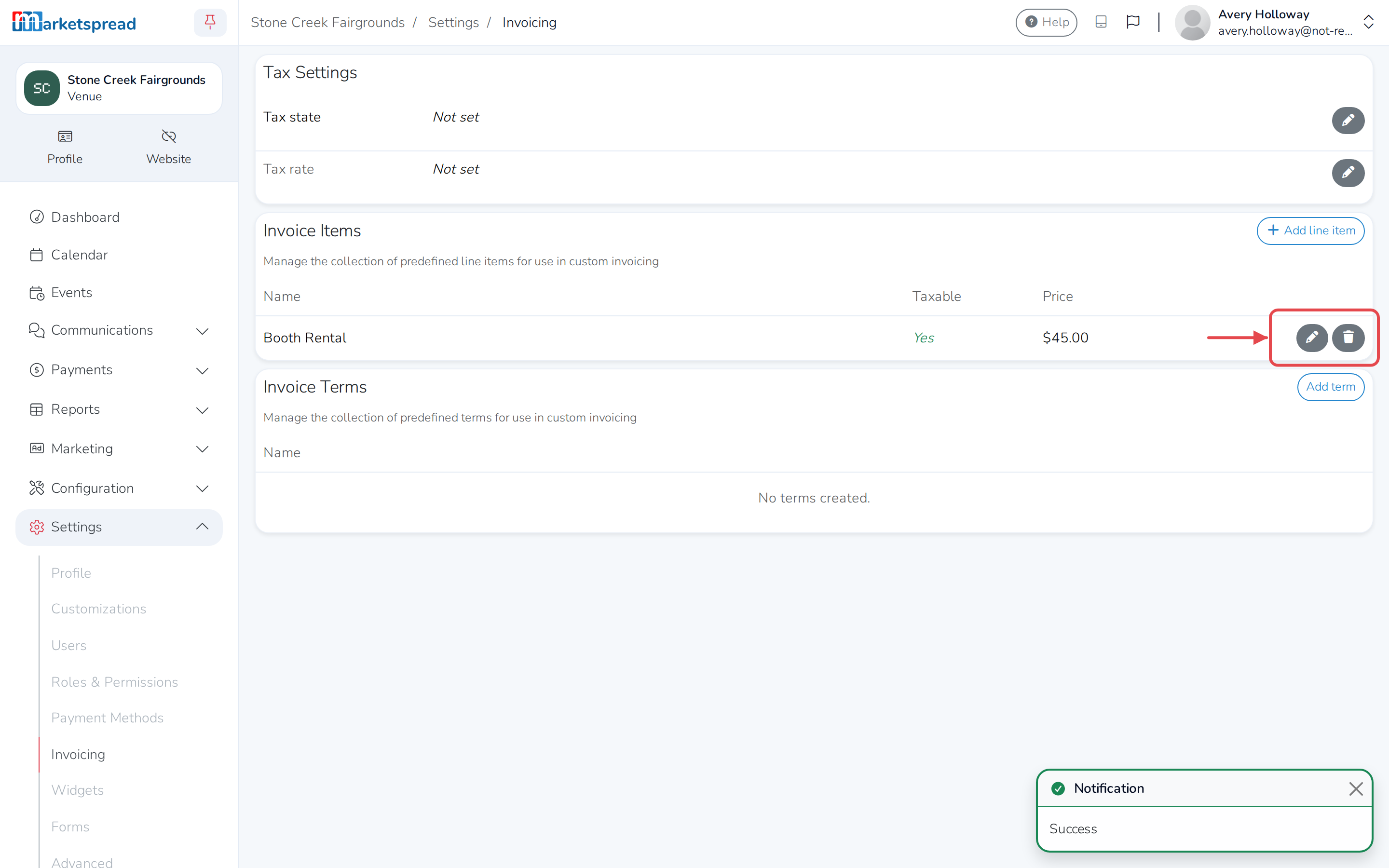
Task: Expand the Marketing menu
Action: point(119,449)
